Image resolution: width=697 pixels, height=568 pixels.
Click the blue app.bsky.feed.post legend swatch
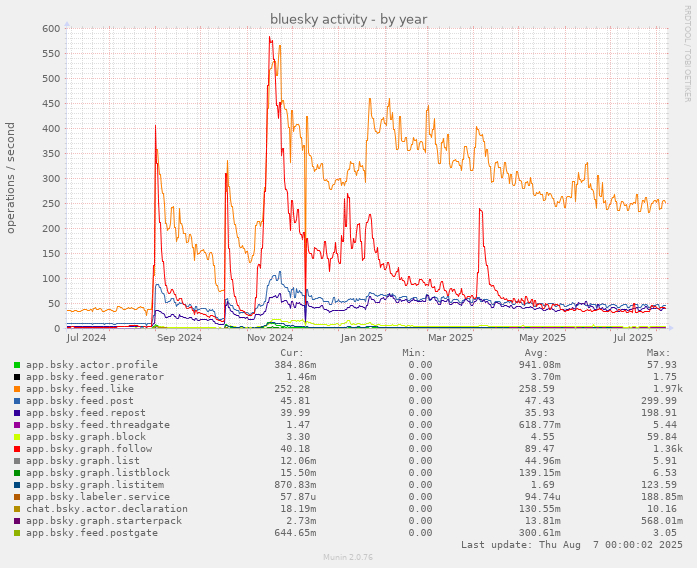click(x=17, y=401)
